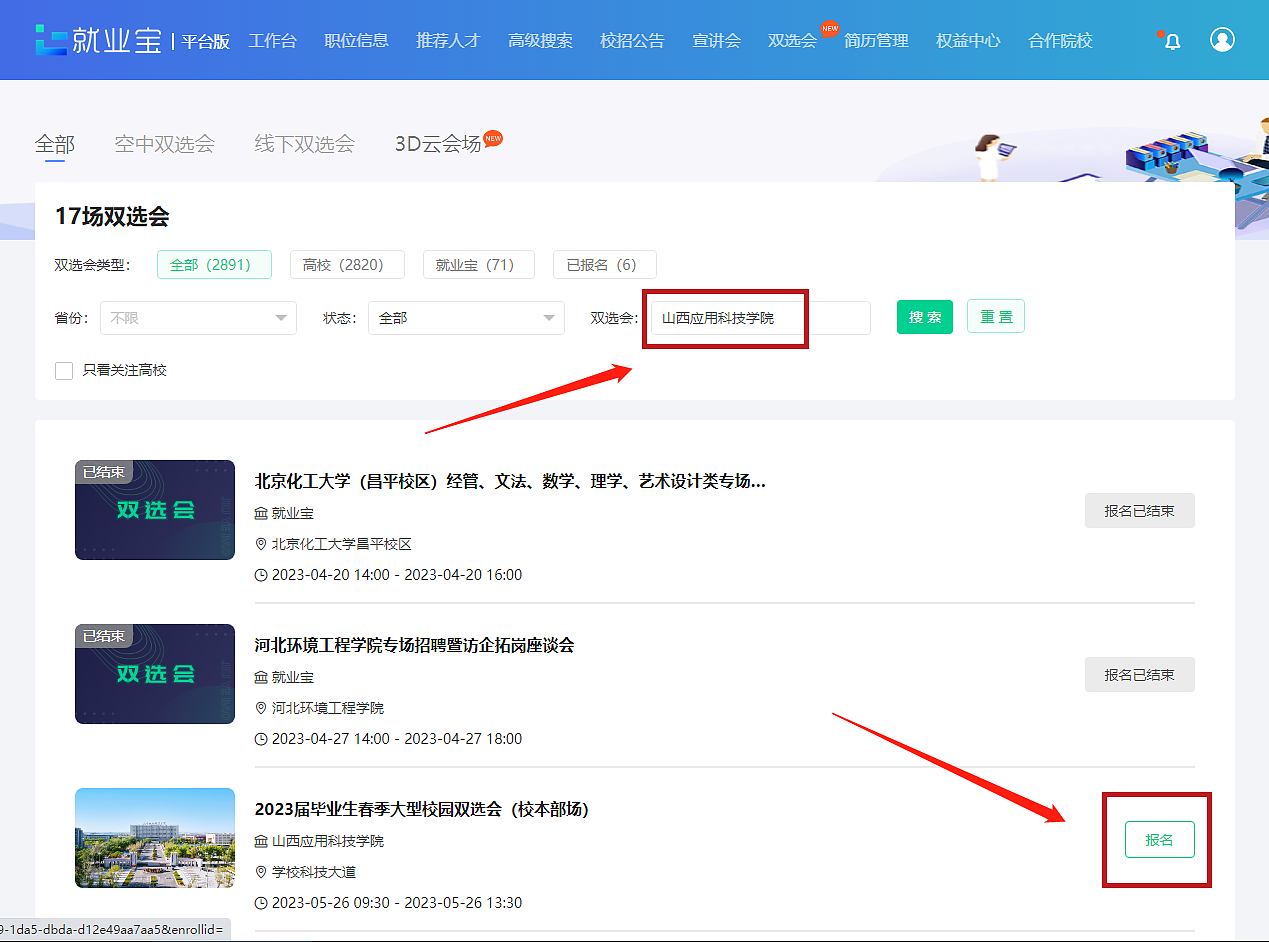Open the notification bell icon

pos(1172,41)
